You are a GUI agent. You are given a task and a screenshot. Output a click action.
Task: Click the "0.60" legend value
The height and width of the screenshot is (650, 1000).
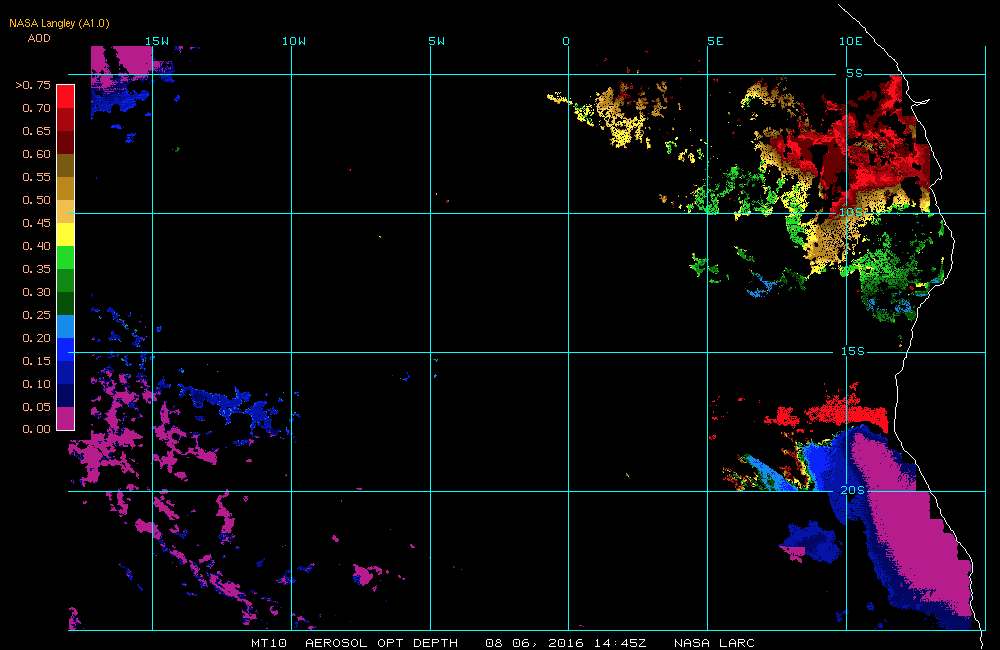tap(36, 154)
